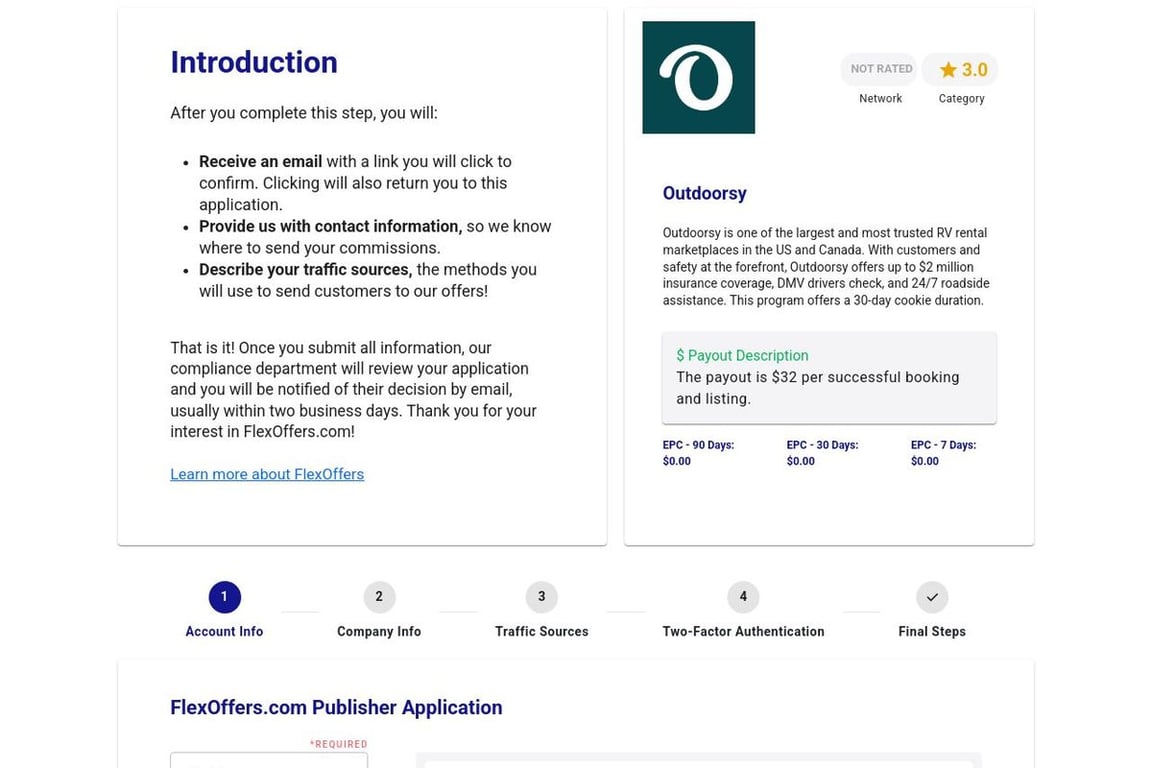Click the EPC - 30 Days value
The image size is (1152, 768).
[x=801, y=462]
